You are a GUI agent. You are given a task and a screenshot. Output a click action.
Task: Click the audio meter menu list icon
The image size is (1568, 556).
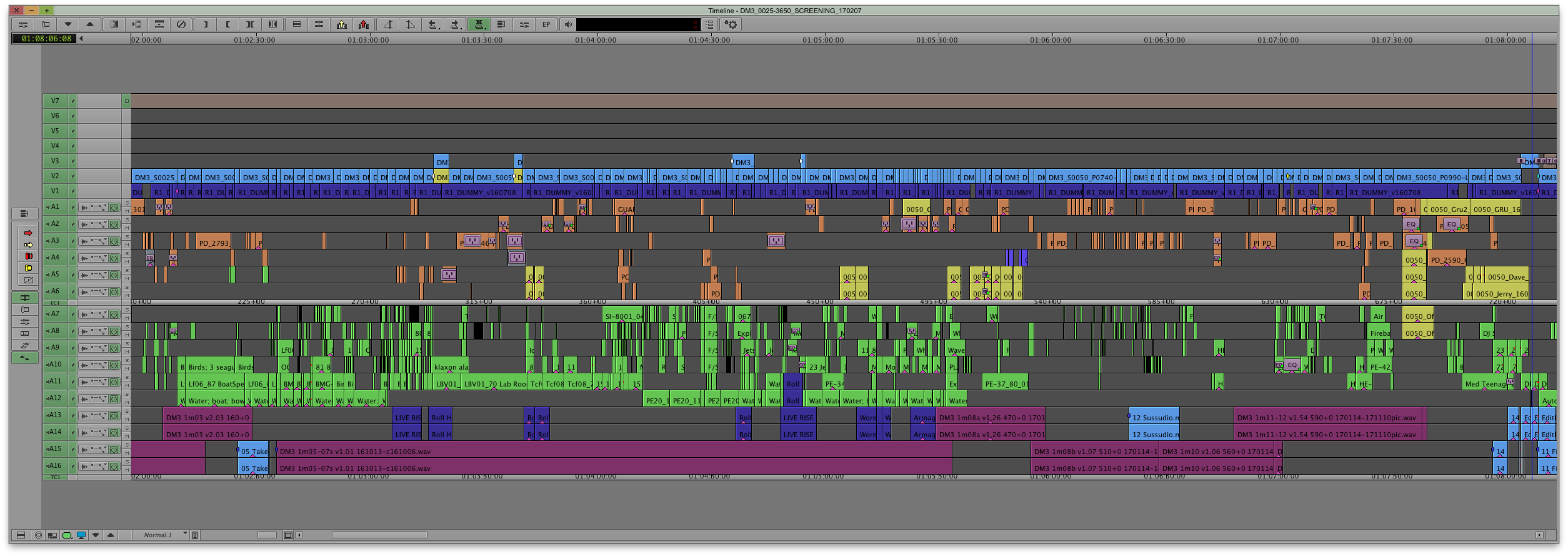tap(709, 24)
